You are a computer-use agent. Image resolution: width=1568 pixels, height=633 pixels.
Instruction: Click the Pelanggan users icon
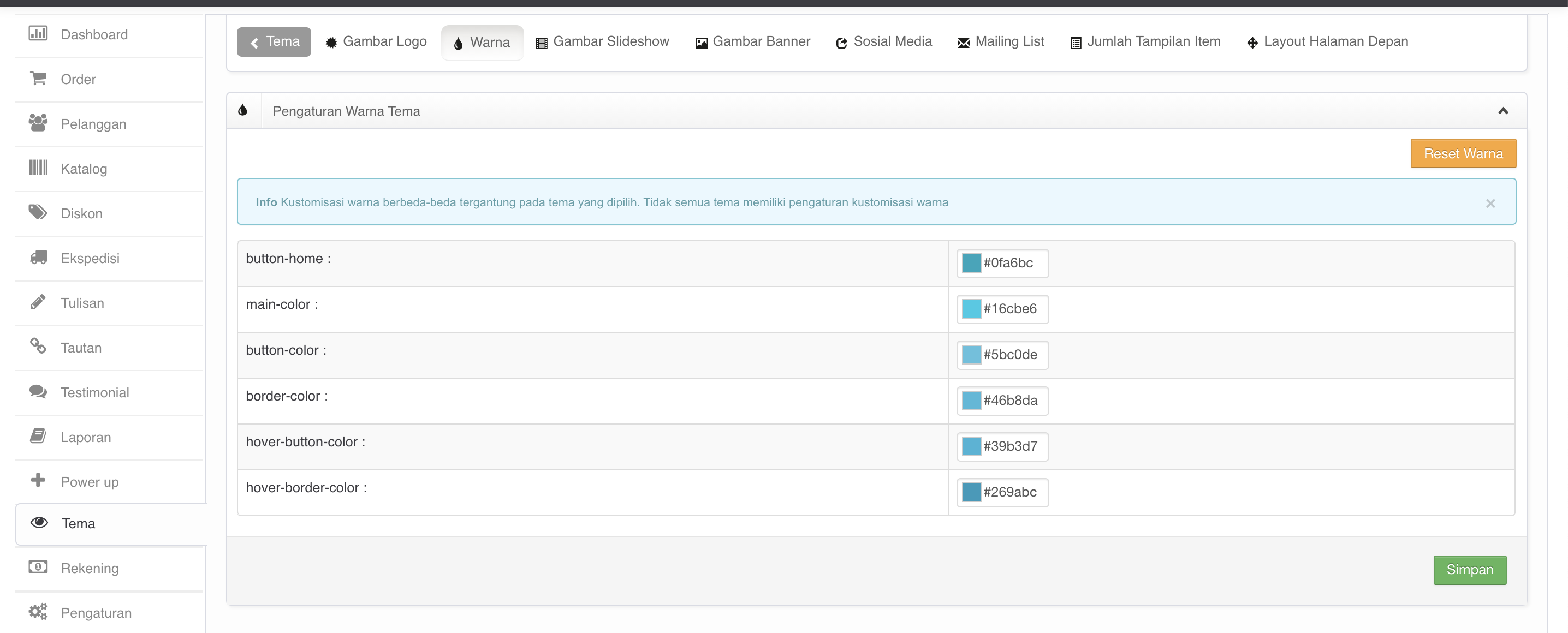pyautogui.click(x=38, y=123)
